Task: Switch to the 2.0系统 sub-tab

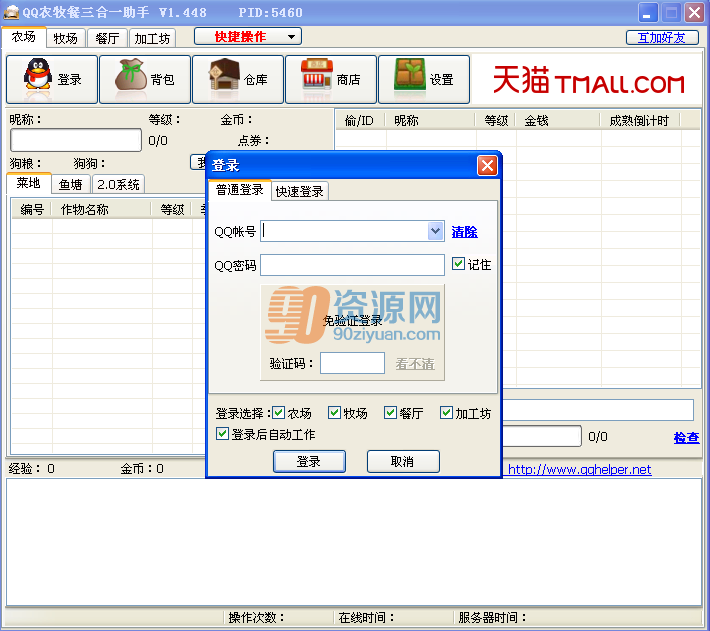Action: 118,185
